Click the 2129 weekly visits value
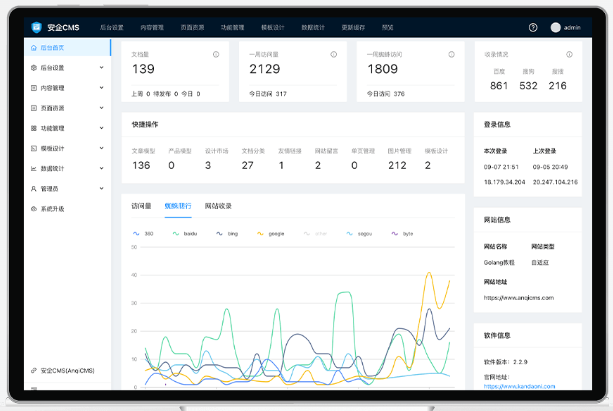Screen dimensions: 613x411 point(265,69)
